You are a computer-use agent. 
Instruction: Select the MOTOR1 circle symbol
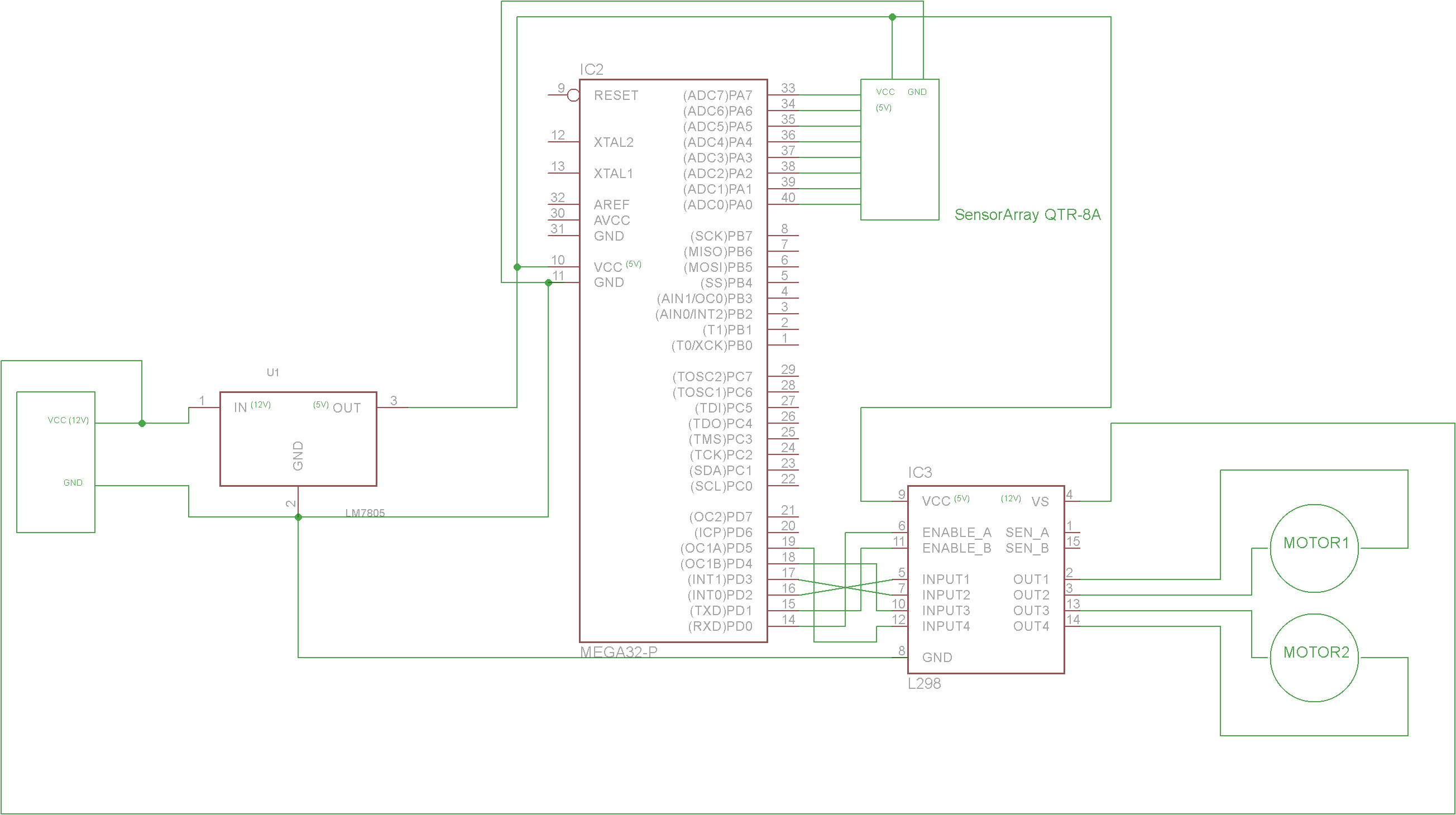pyautogui.click(x=1314, y=548)
